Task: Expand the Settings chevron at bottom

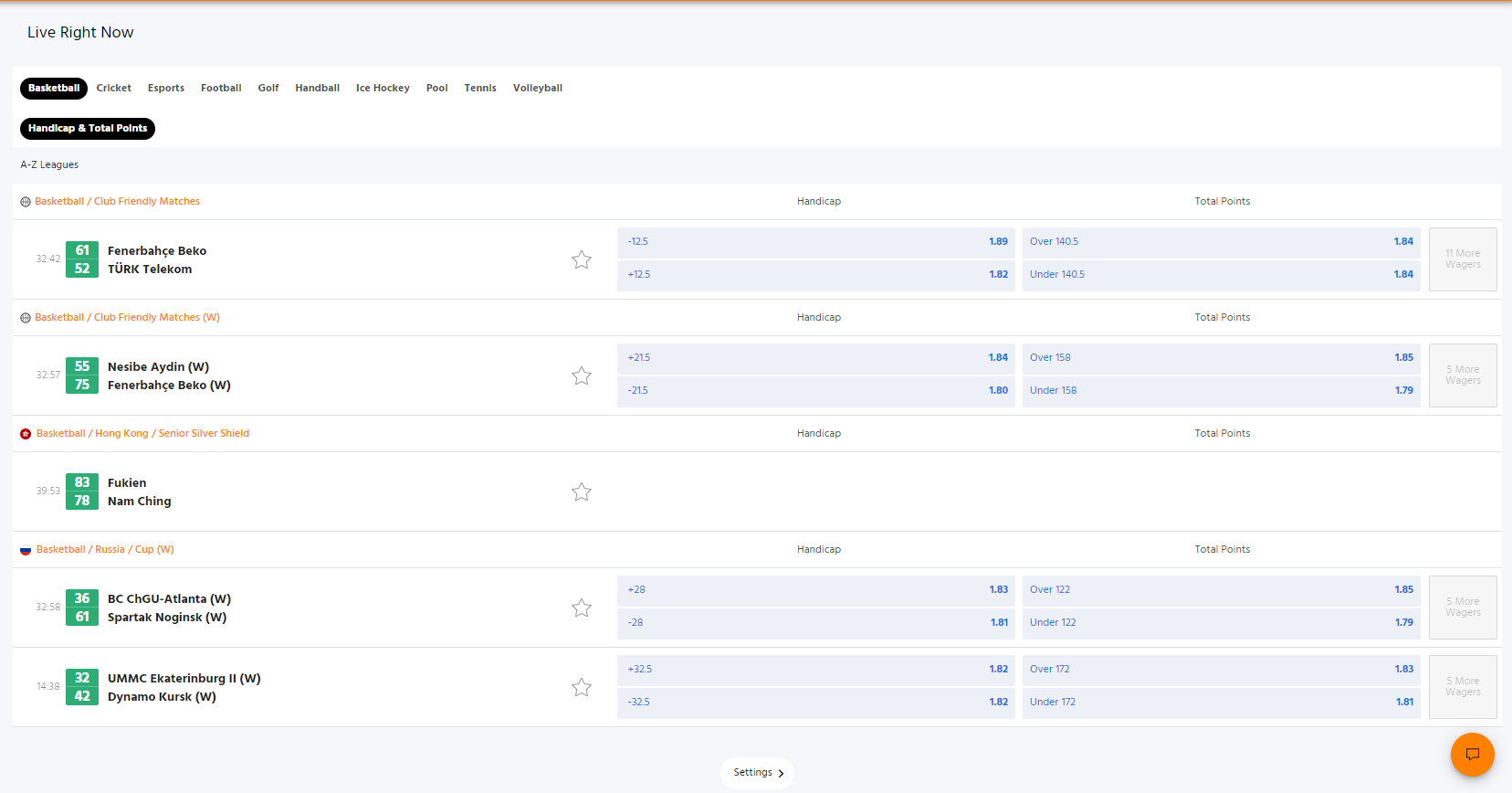Action: point(781,773)
